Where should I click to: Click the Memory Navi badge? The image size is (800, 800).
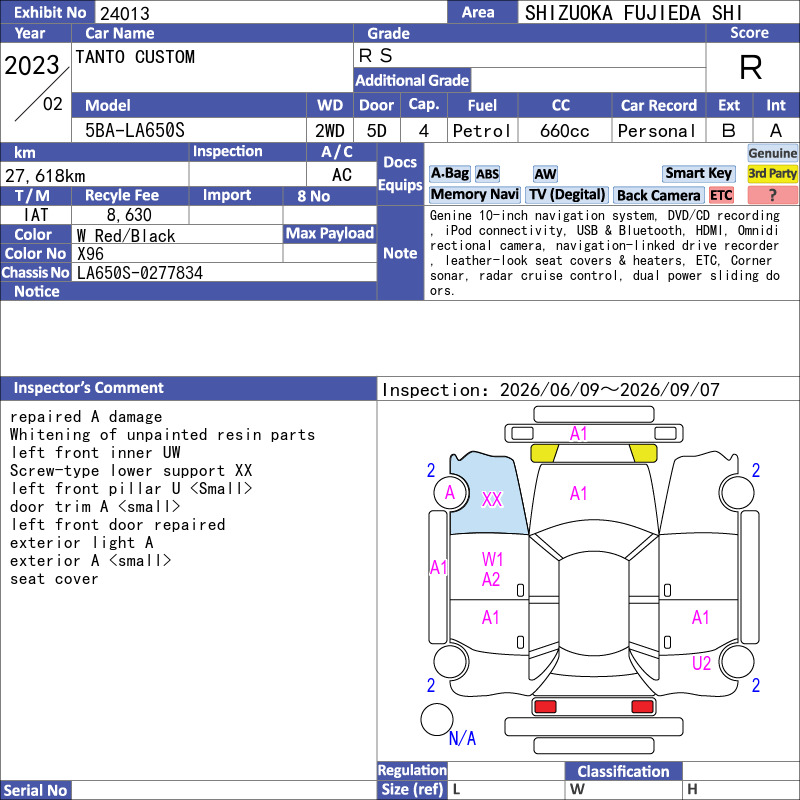pos(474,195)
